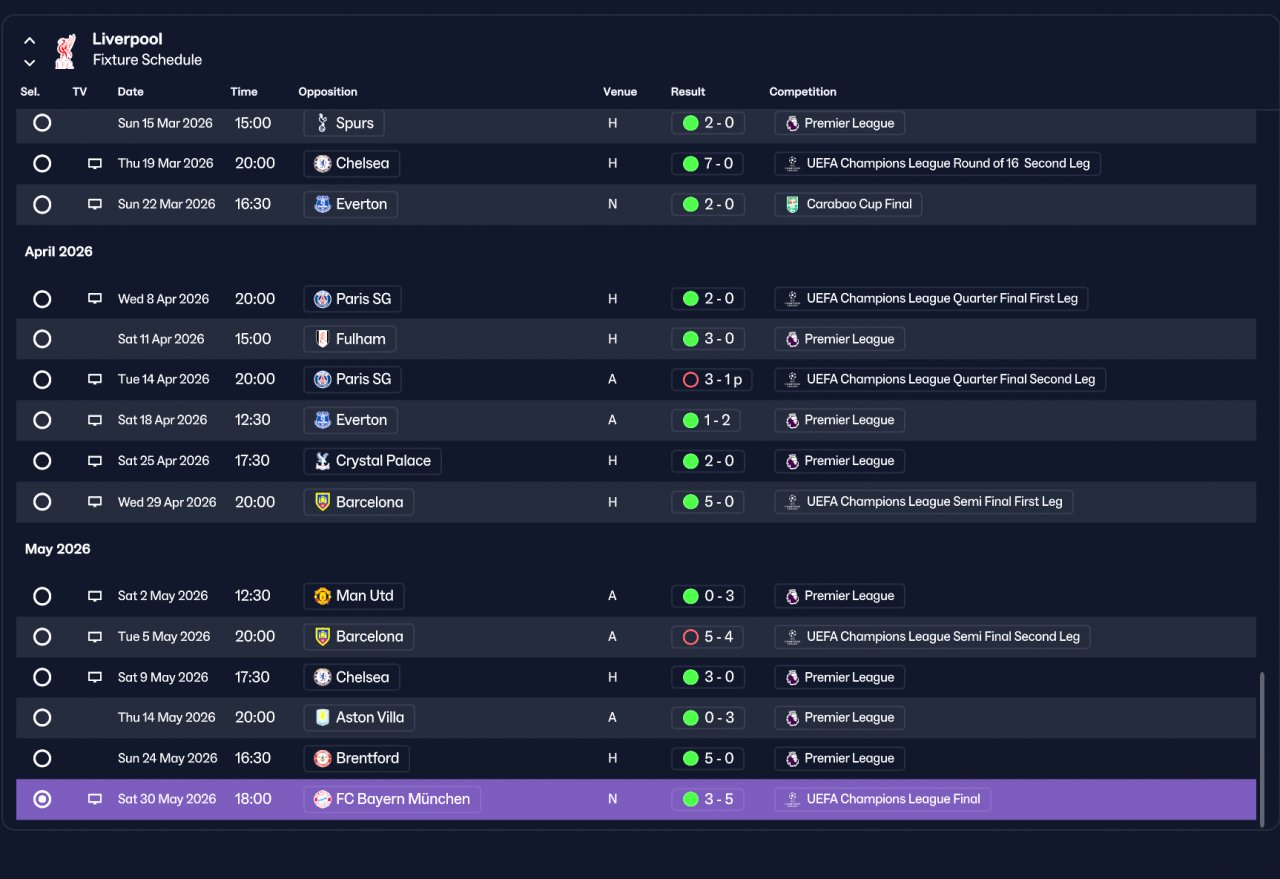Click TV icon for Everton Carabao Cup Final

(x=95, y=204)
